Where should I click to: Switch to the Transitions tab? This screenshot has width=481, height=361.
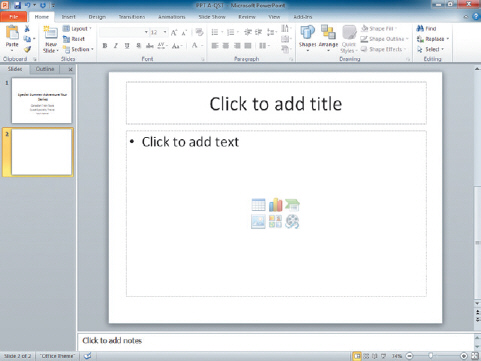tap(132, 17)
